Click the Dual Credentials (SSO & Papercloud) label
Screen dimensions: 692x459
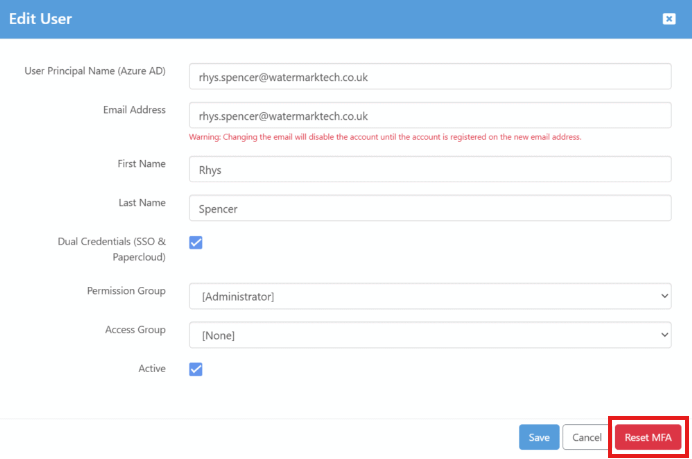112,249
